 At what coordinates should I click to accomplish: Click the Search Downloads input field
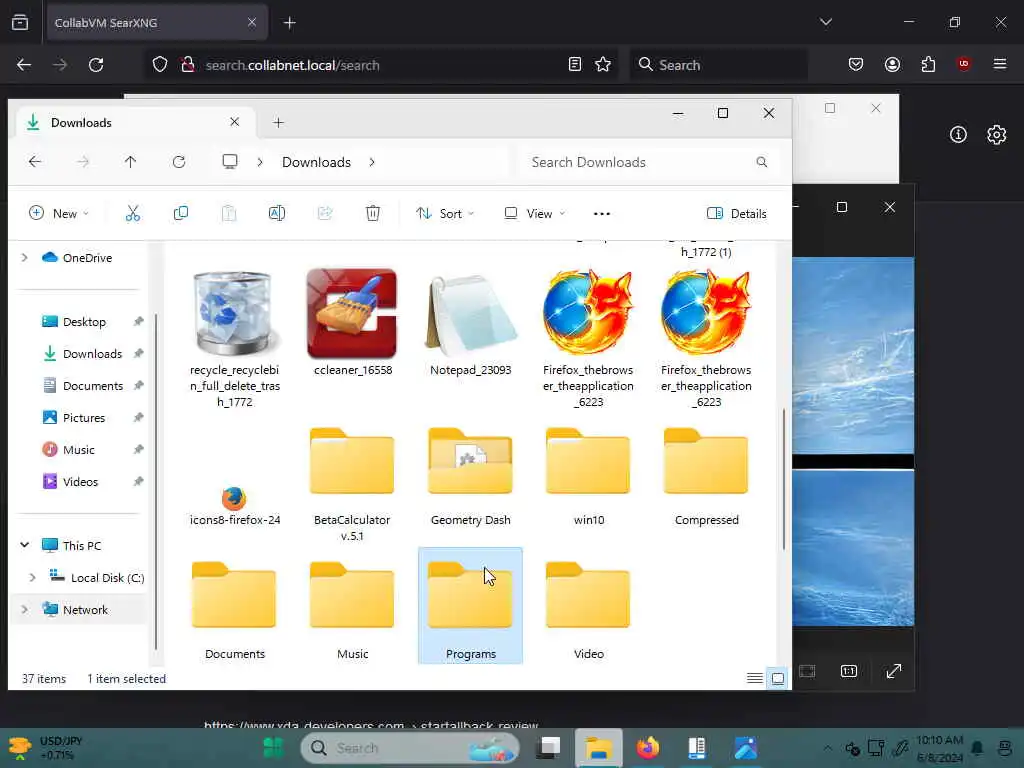(647, 162)
